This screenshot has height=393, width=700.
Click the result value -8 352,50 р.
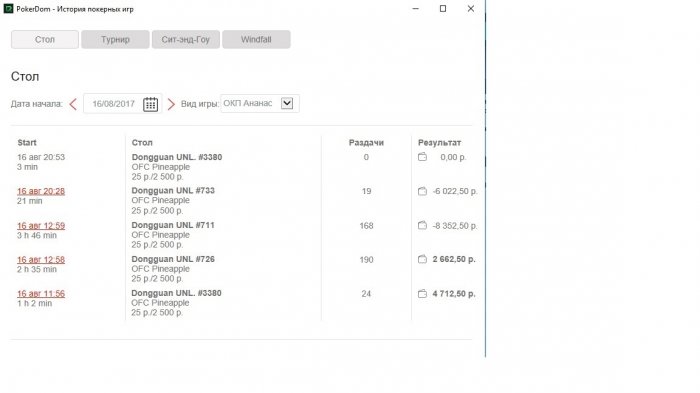click(455, 226)
